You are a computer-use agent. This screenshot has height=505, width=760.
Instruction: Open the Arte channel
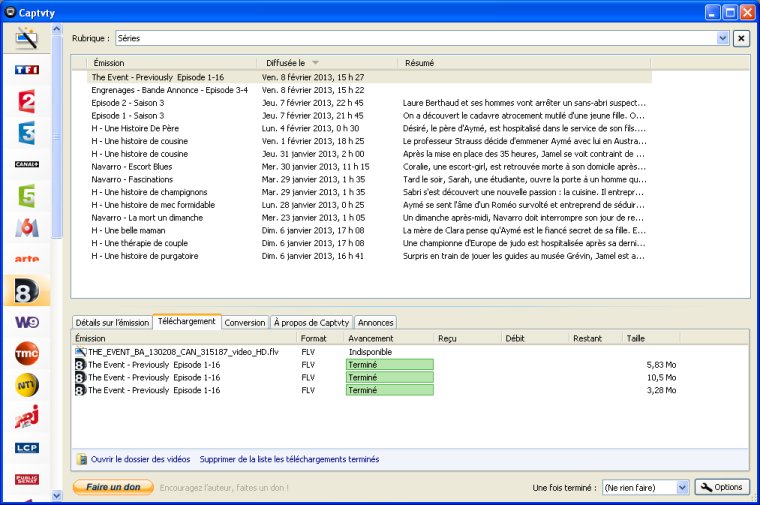[x=27, y=259]
